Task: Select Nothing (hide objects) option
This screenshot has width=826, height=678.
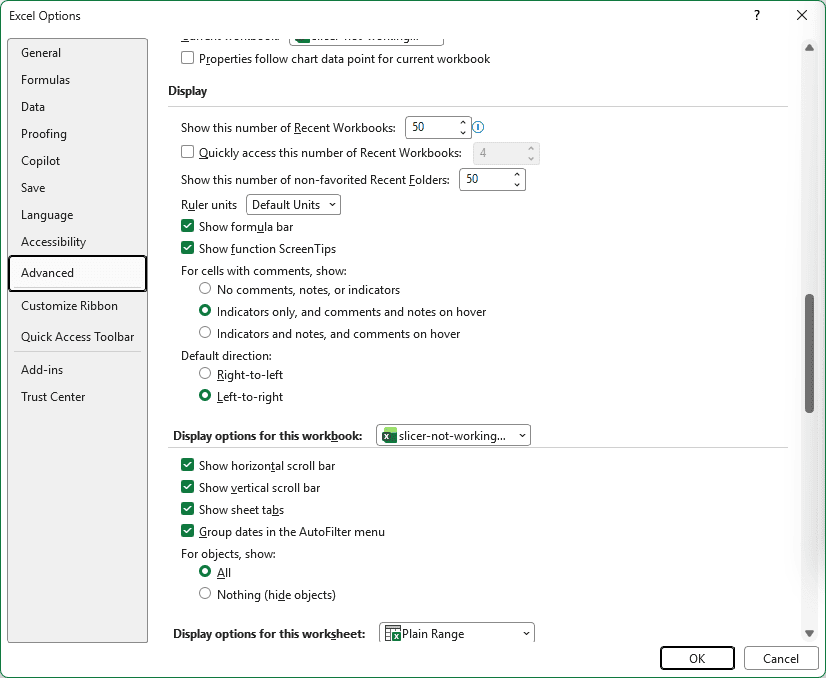Action: (x=205, y=594)
